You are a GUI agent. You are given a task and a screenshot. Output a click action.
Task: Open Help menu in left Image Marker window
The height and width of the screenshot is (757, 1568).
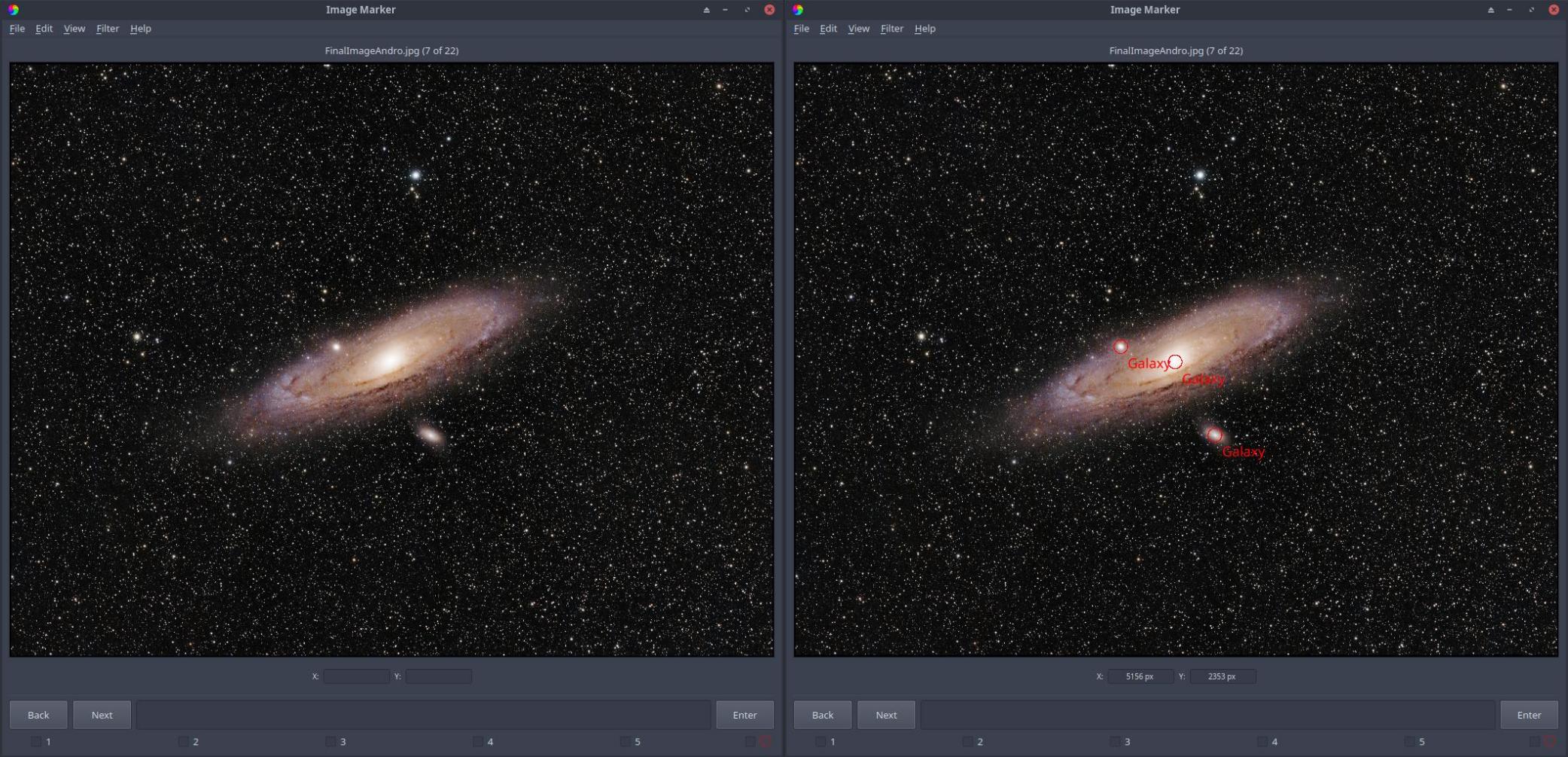[140, 29]
